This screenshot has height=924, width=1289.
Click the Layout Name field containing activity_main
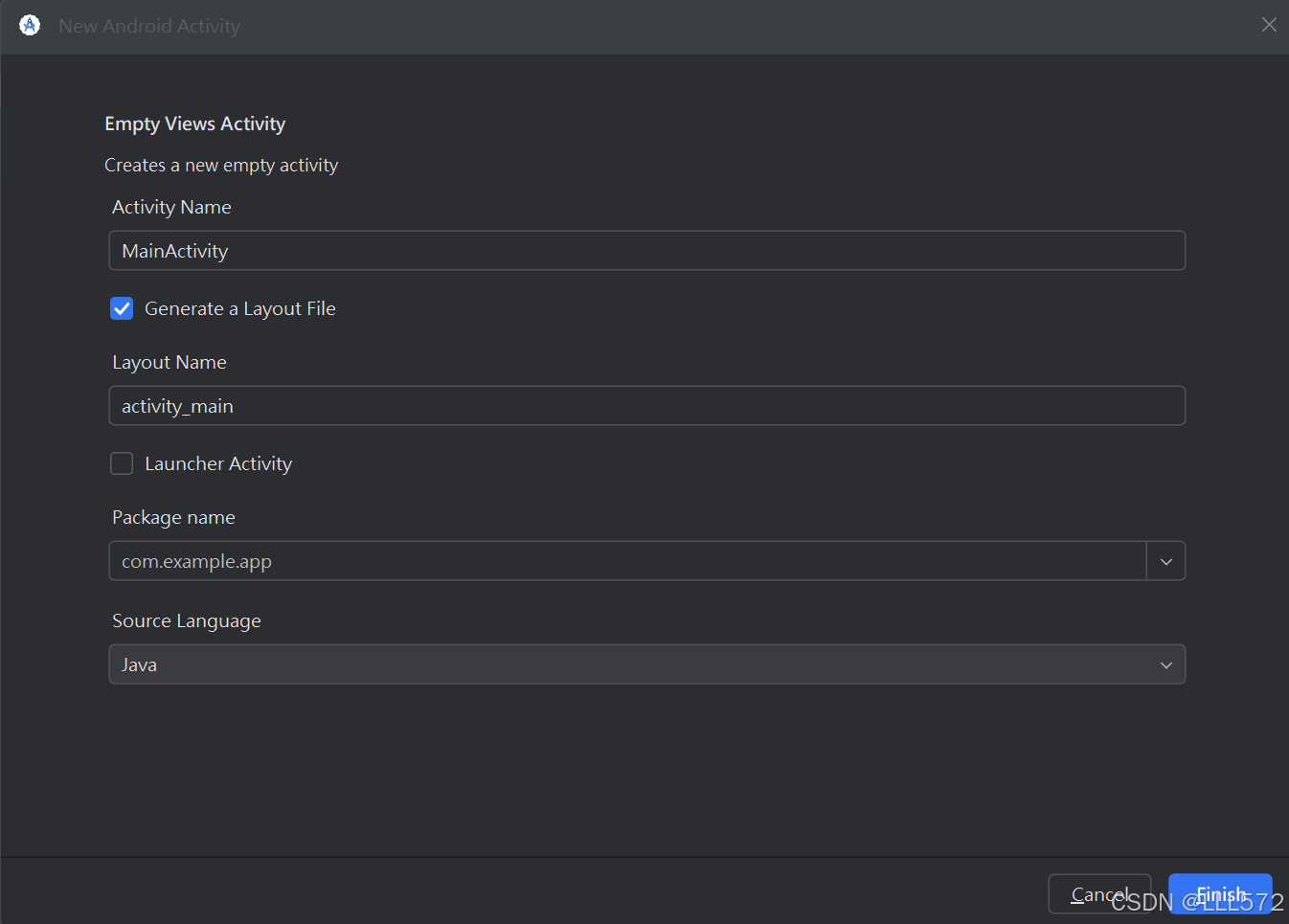coord(647,406)
